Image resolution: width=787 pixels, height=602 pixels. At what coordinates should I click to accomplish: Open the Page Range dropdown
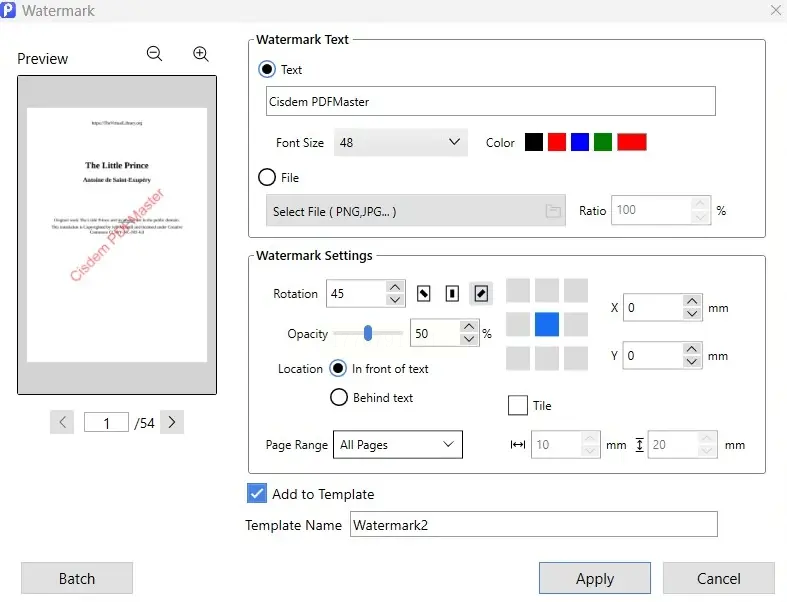coord(398,444)
